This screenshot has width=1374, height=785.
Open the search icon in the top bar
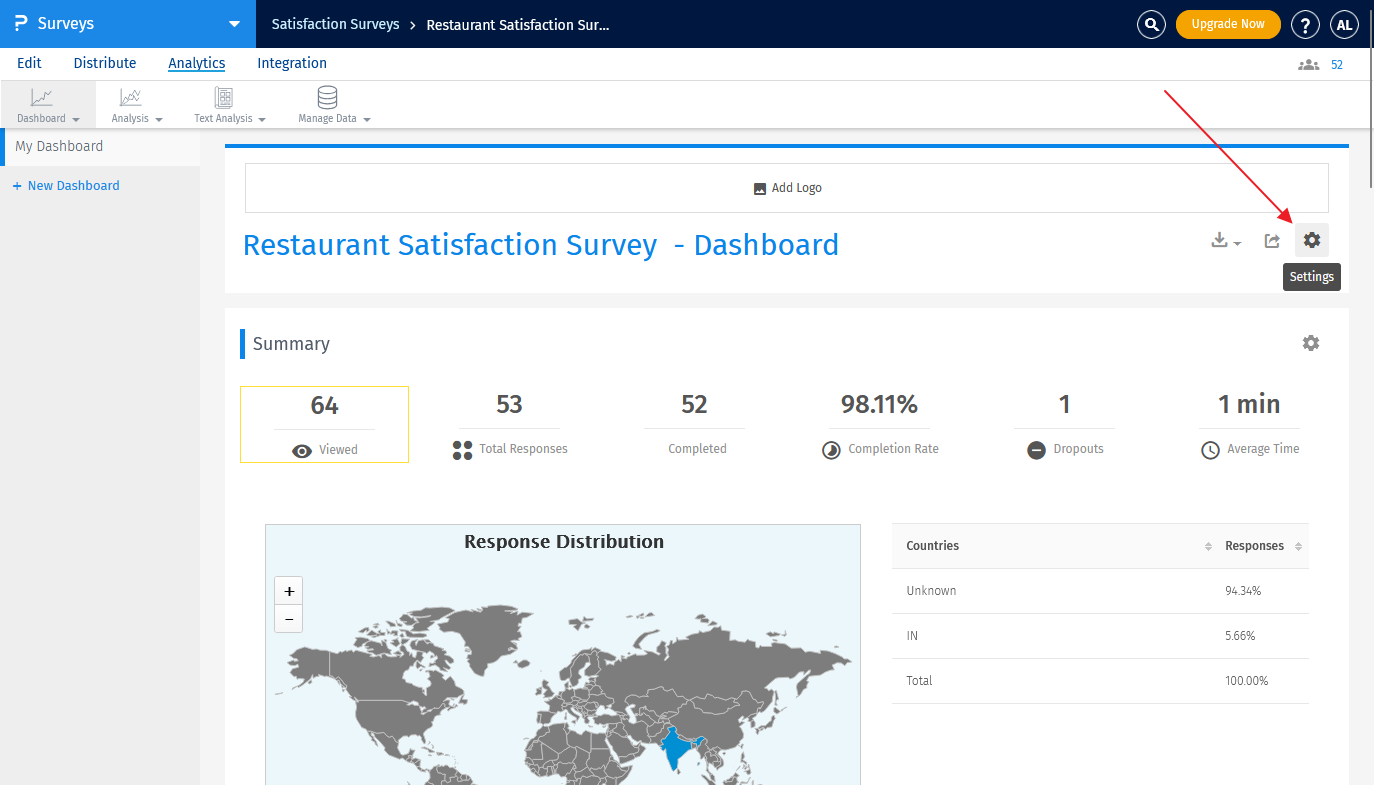[x=1151, y=24]
